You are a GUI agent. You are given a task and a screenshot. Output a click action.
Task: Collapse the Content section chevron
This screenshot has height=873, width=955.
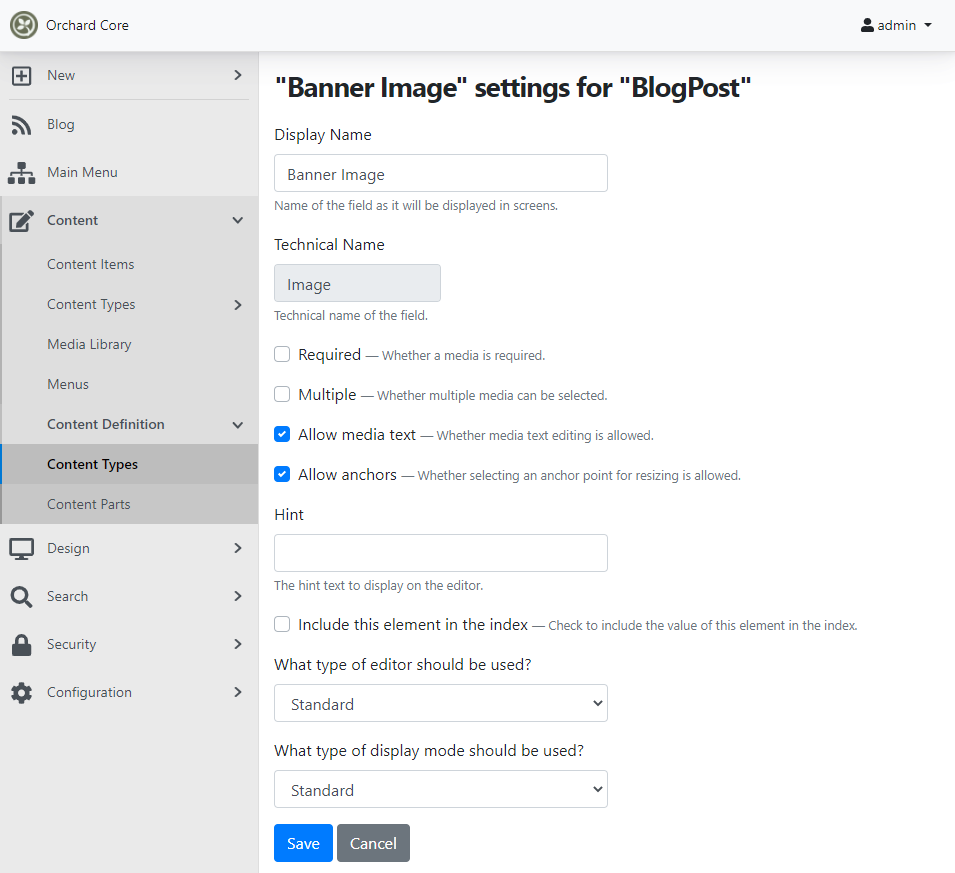click(x=238, y=220)
